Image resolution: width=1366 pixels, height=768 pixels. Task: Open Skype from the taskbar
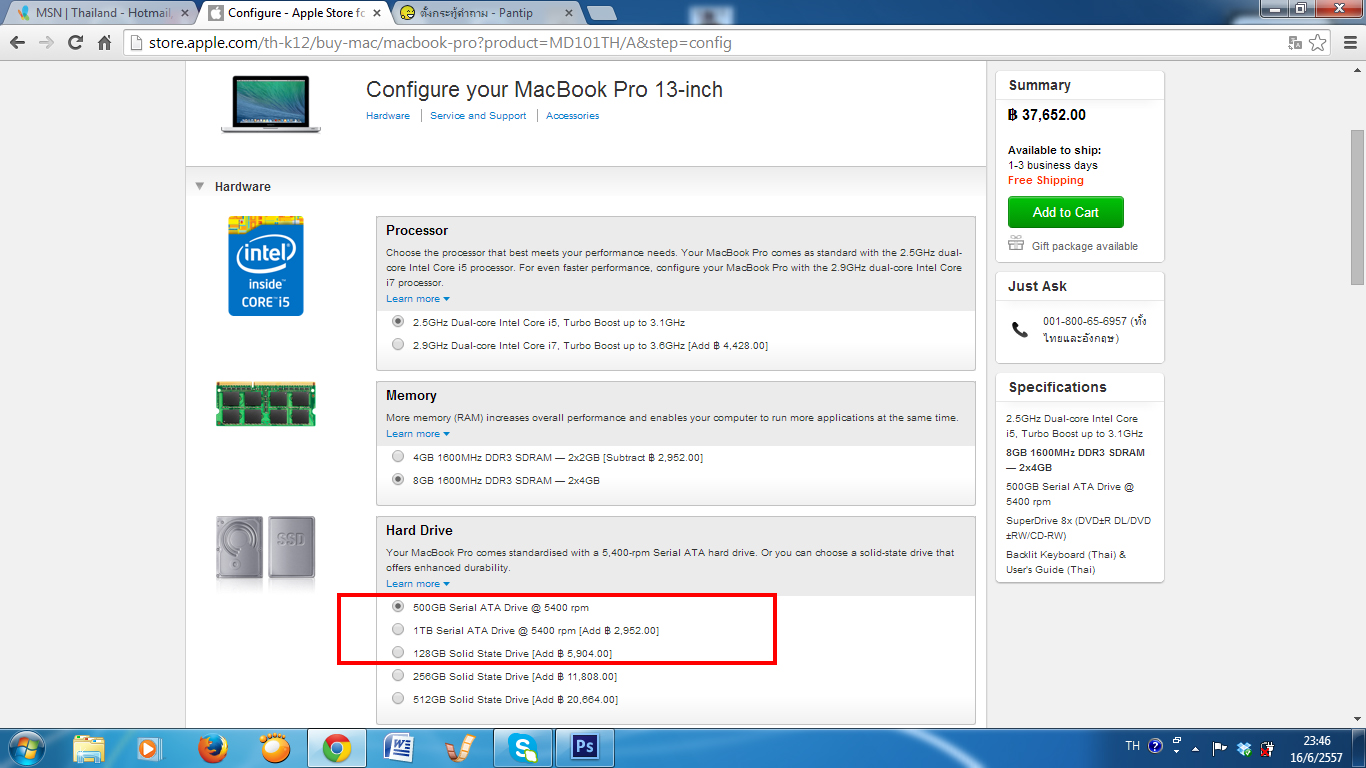point(521,748)
